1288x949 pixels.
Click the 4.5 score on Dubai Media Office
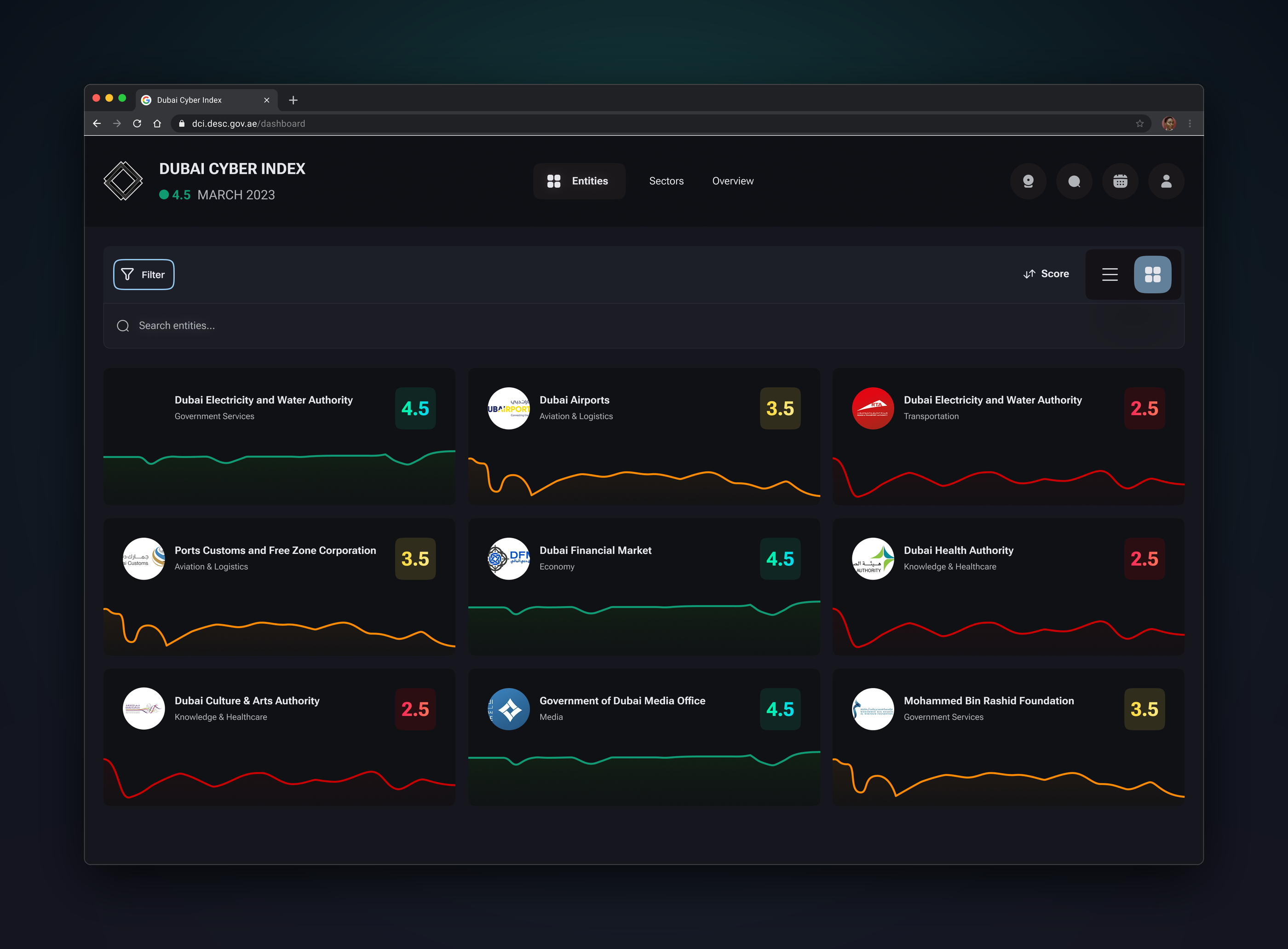780,709
